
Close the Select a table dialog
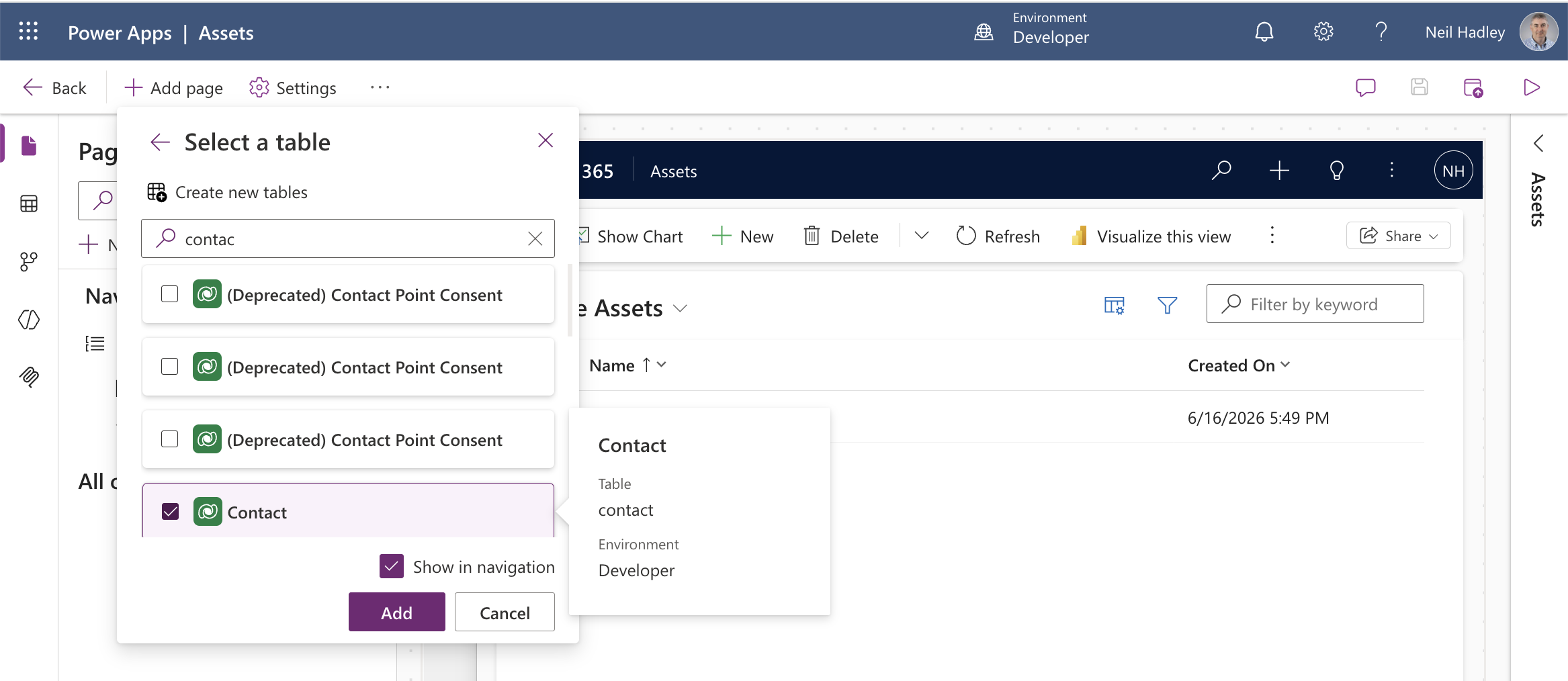tap(546, 140)
